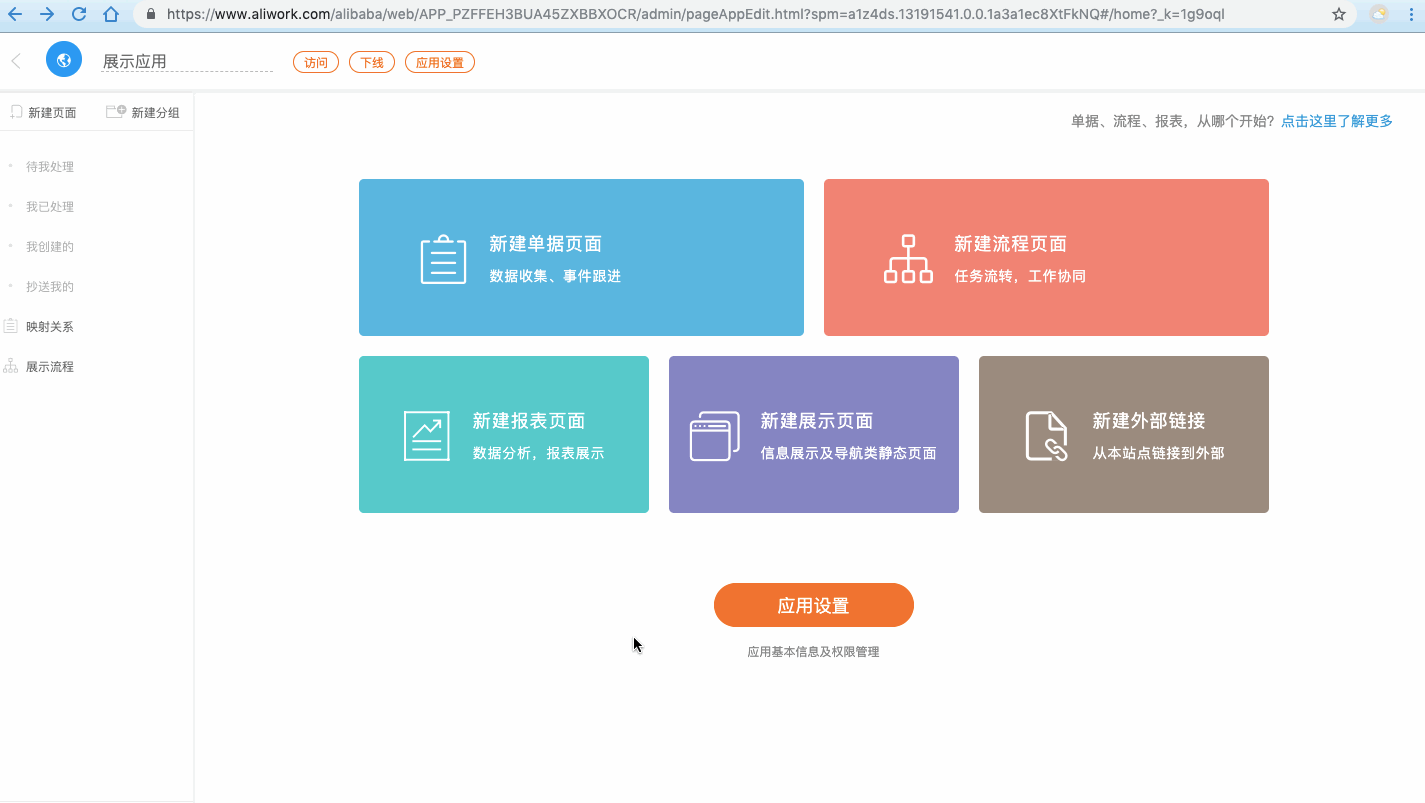This screenshot has height=803, width=1425.
Task: Click the 任务流转，工作协同 subtitle
Action: click(x=1020, y=276)
